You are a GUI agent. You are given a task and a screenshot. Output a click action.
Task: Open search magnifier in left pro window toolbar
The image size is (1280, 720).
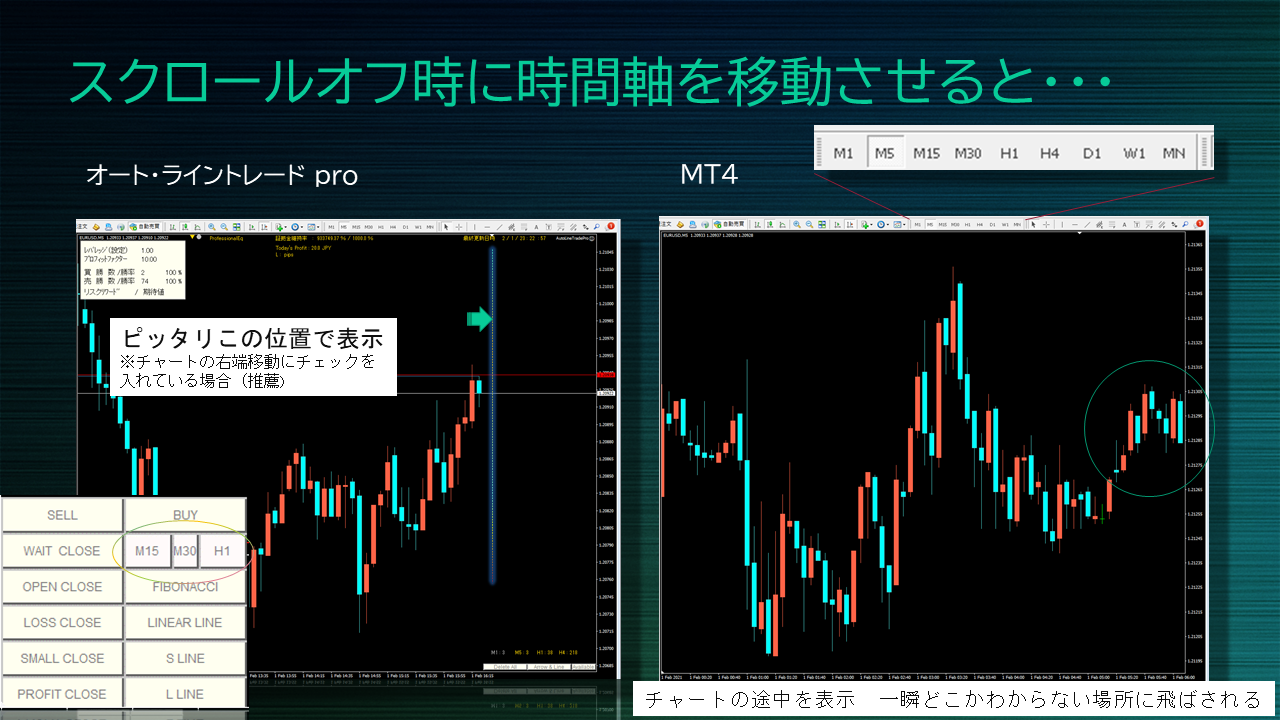598,227
